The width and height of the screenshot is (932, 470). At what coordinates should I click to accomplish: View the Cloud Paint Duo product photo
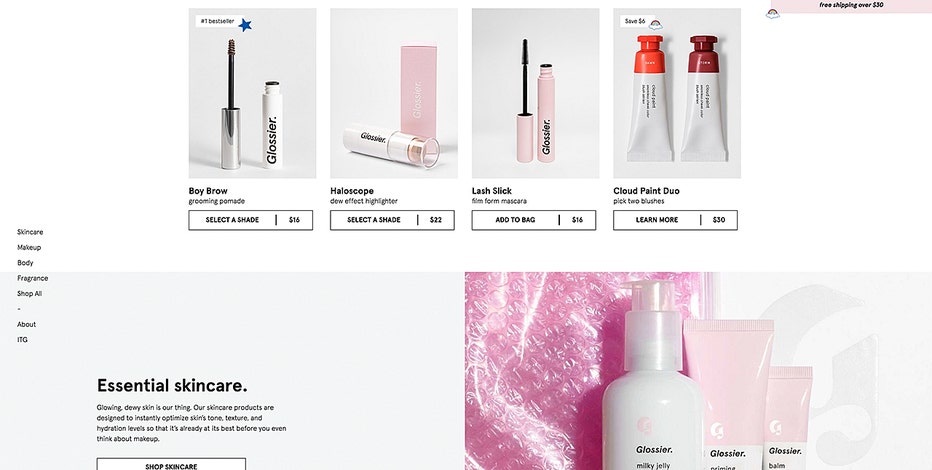tap(677, 93)
